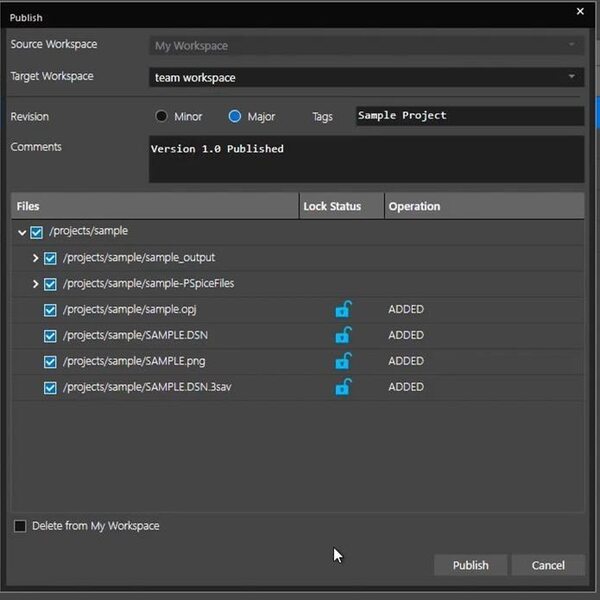
Task: Enable Delete from My Workspace option
Action: 20,526
